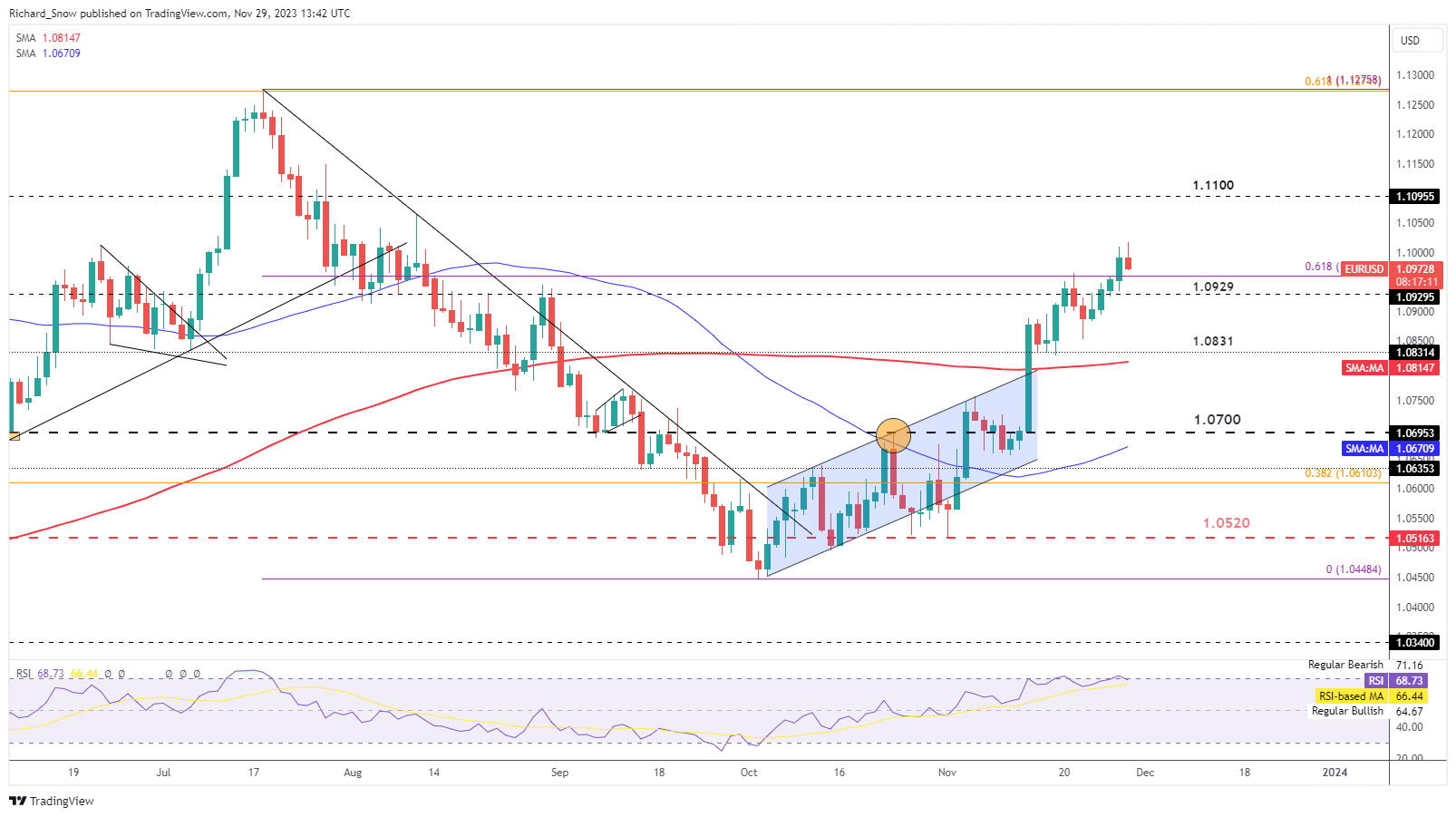Click the red 1.05163 price level label
The image size is (1456, 817).
click(1415, 539)
